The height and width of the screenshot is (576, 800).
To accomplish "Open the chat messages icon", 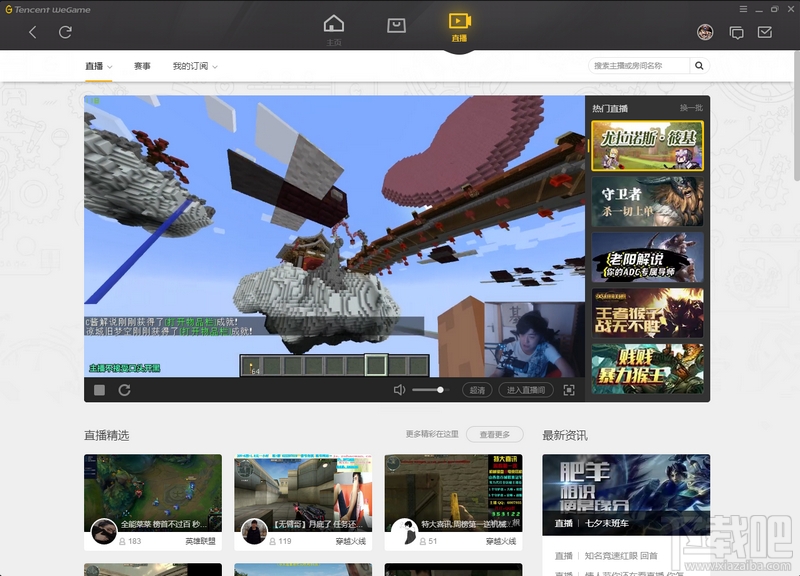I will [736, 33].
